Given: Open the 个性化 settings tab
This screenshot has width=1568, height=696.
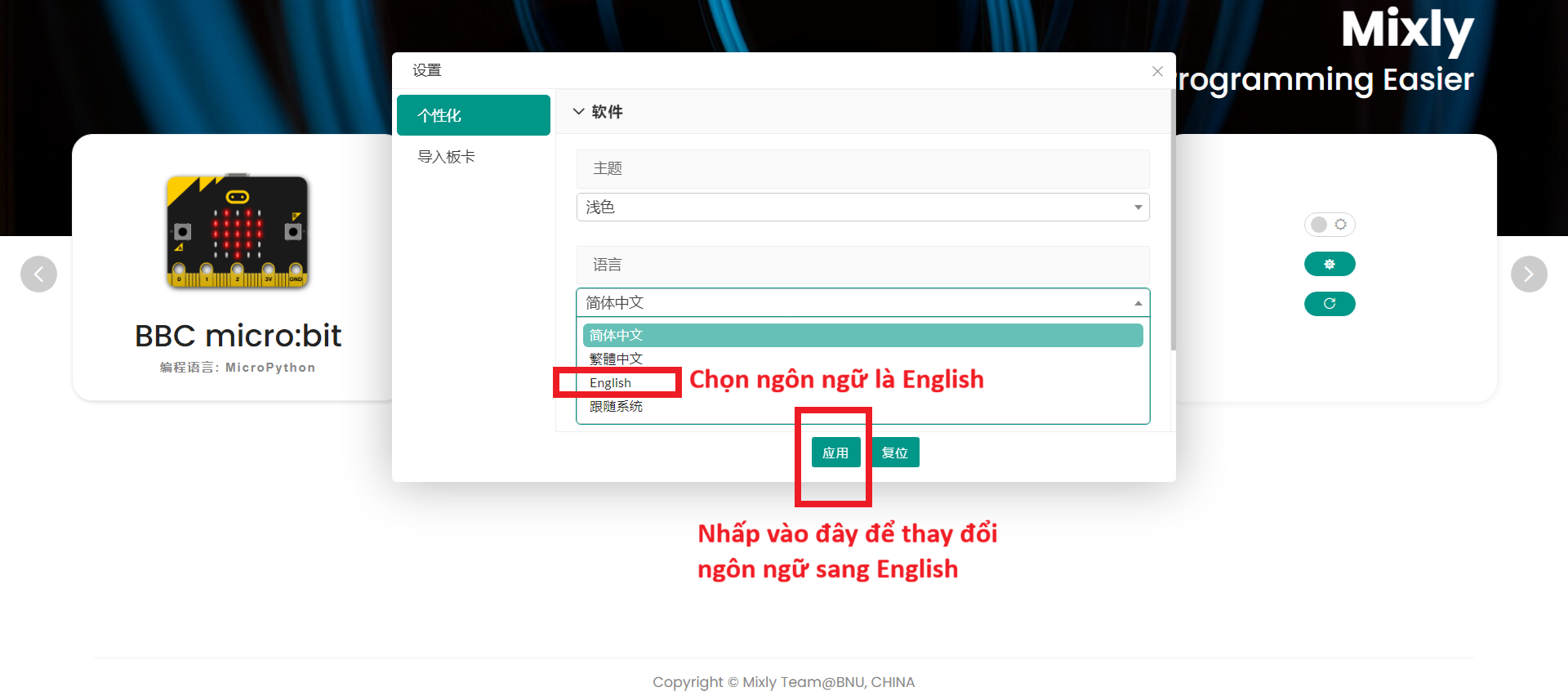Looking at the screenshot, I should [474, 116].
